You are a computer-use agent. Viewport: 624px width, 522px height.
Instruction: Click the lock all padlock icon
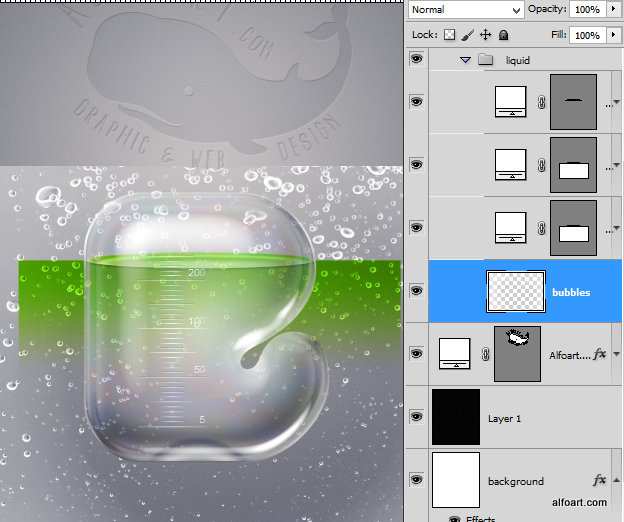tap(503, 35)
